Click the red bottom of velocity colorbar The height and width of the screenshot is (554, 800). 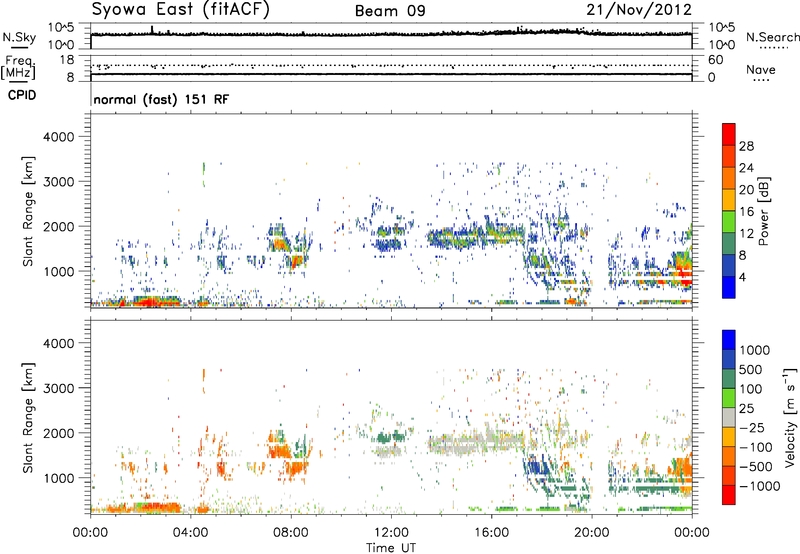[729, 495]
